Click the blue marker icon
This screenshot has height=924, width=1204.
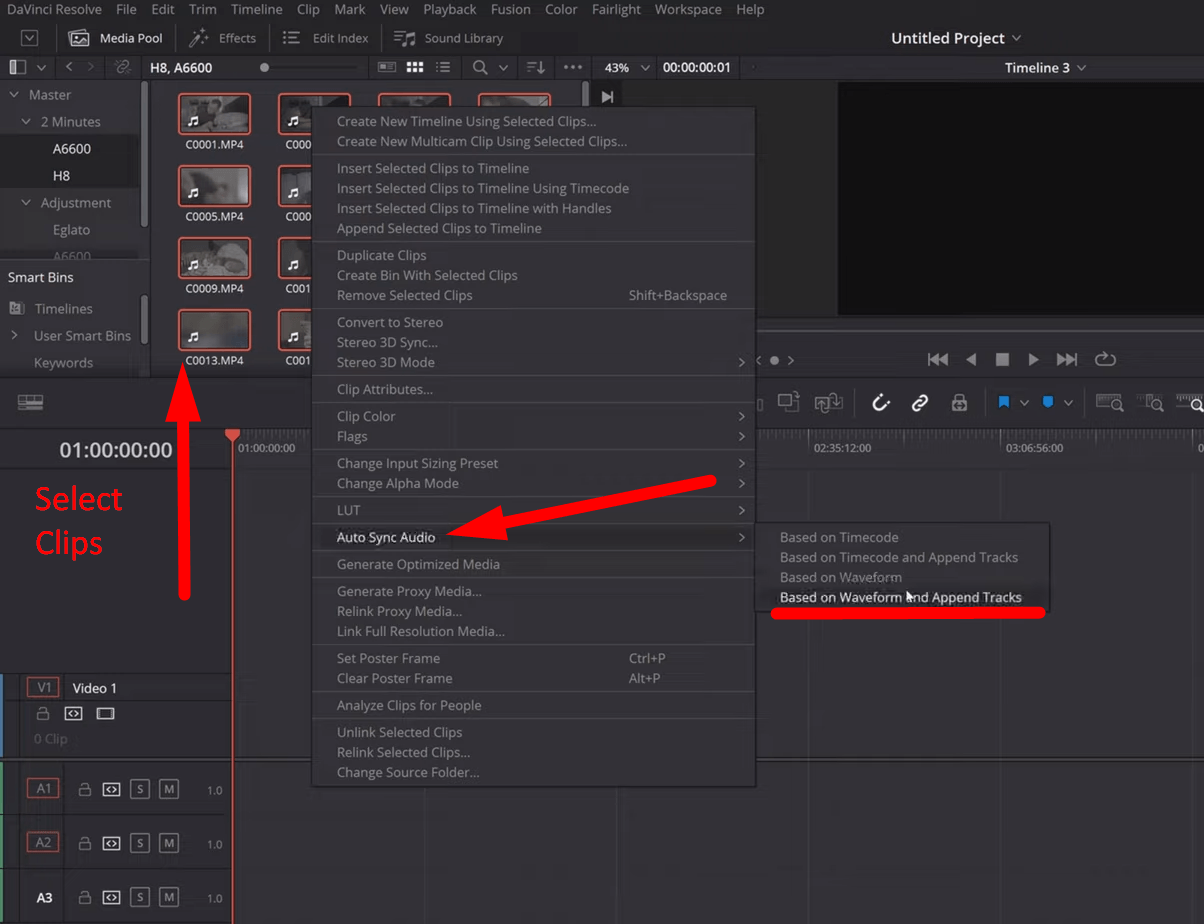1048,402
